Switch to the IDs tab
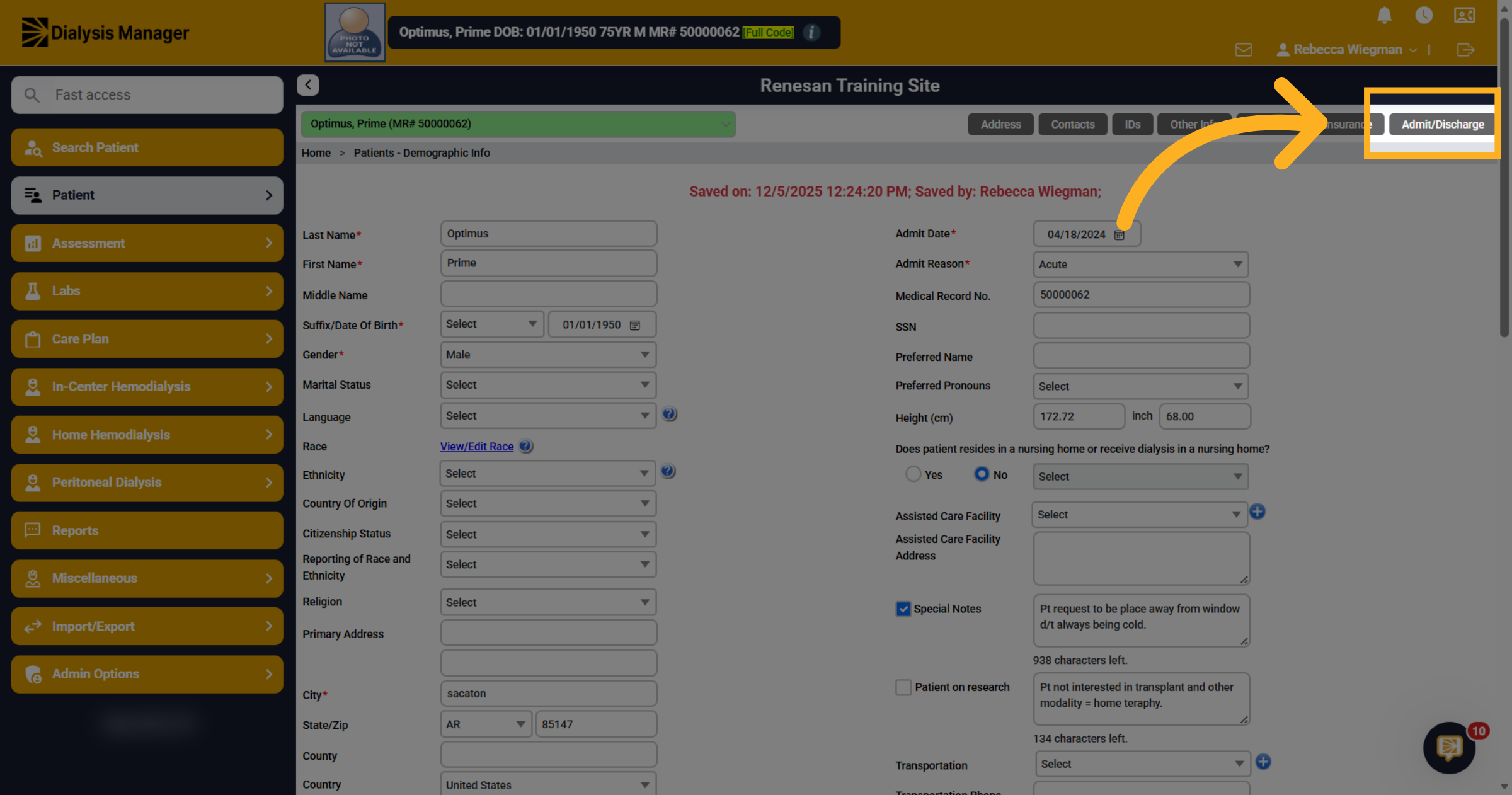Screen dimensions: 1512x795 tap(1133, 124)
